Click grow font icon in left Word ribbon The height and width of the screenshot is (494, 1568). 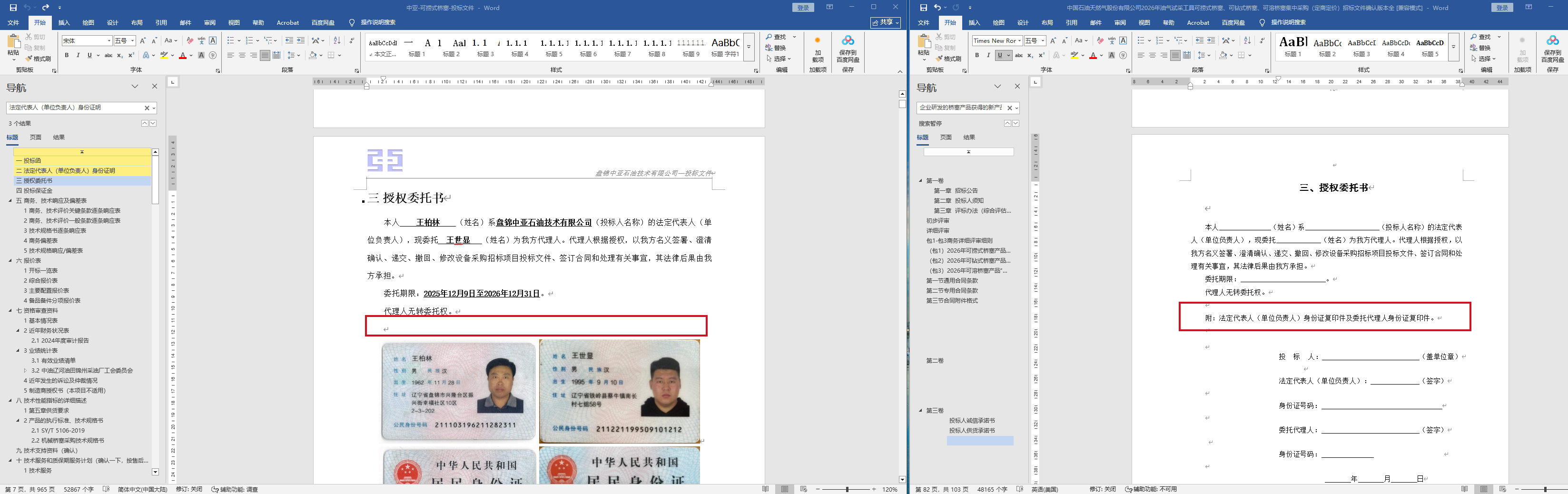coord(142,41)
